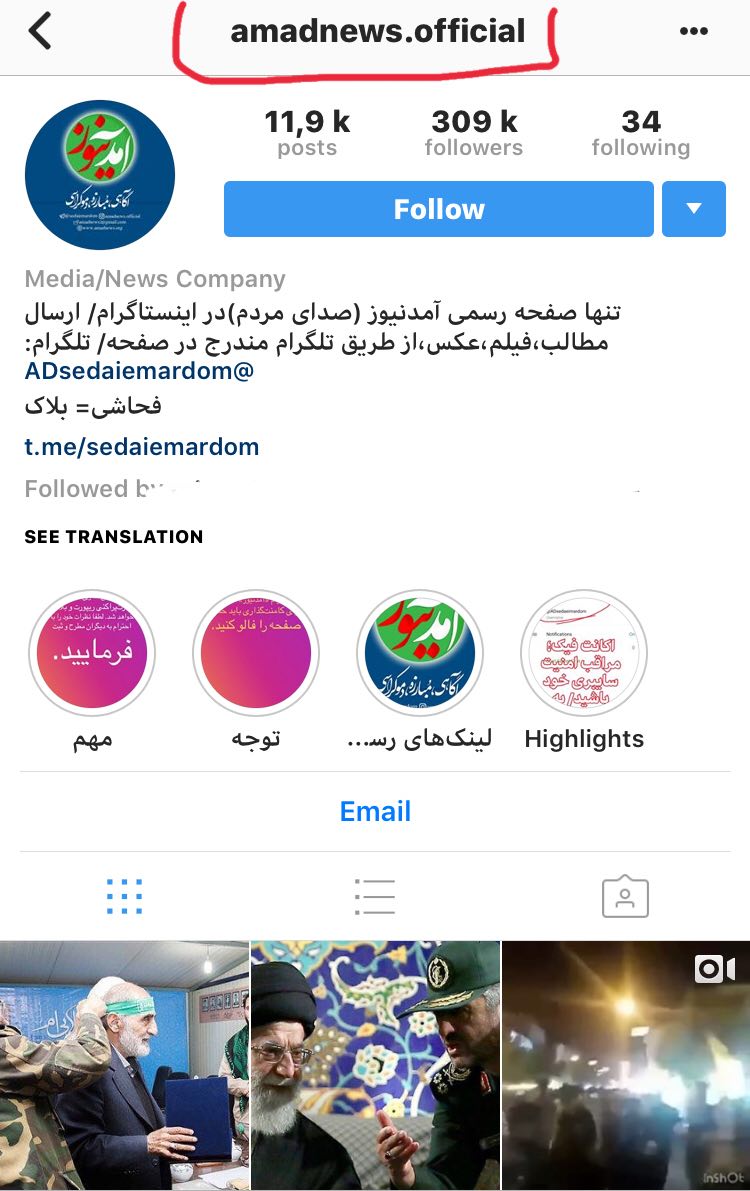Open the t.me/sedaiemardom link
This screenshot has height=1191, width=750.
(141, 447)
